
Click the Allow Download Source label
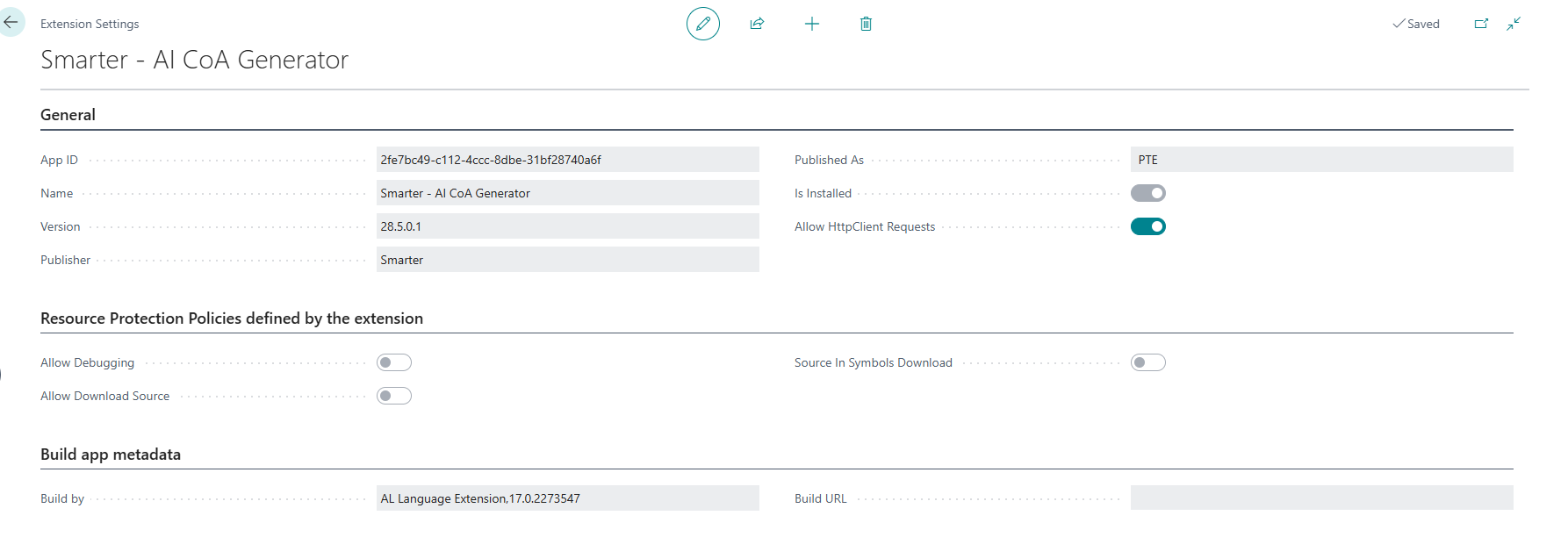(104, 396)
